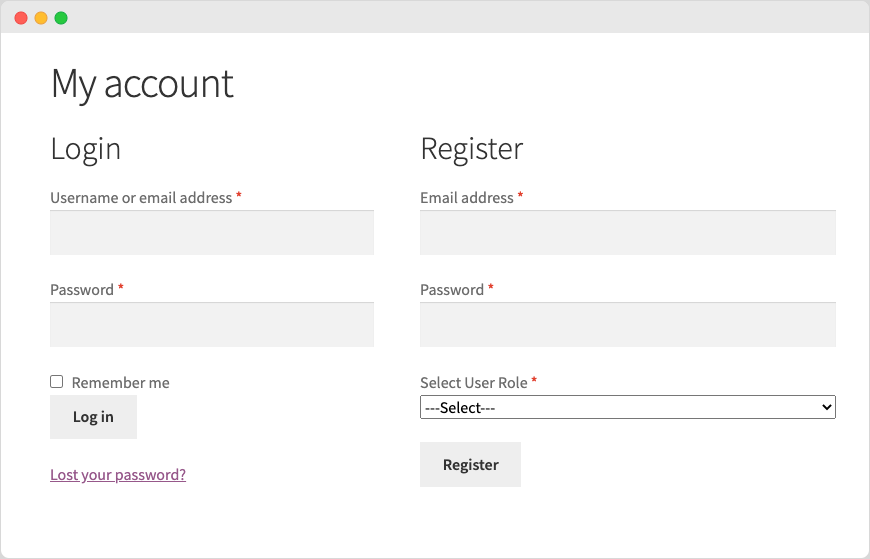Focus the Register Password field
This screenshot has height=559, width=870.
tap(628, 325)
